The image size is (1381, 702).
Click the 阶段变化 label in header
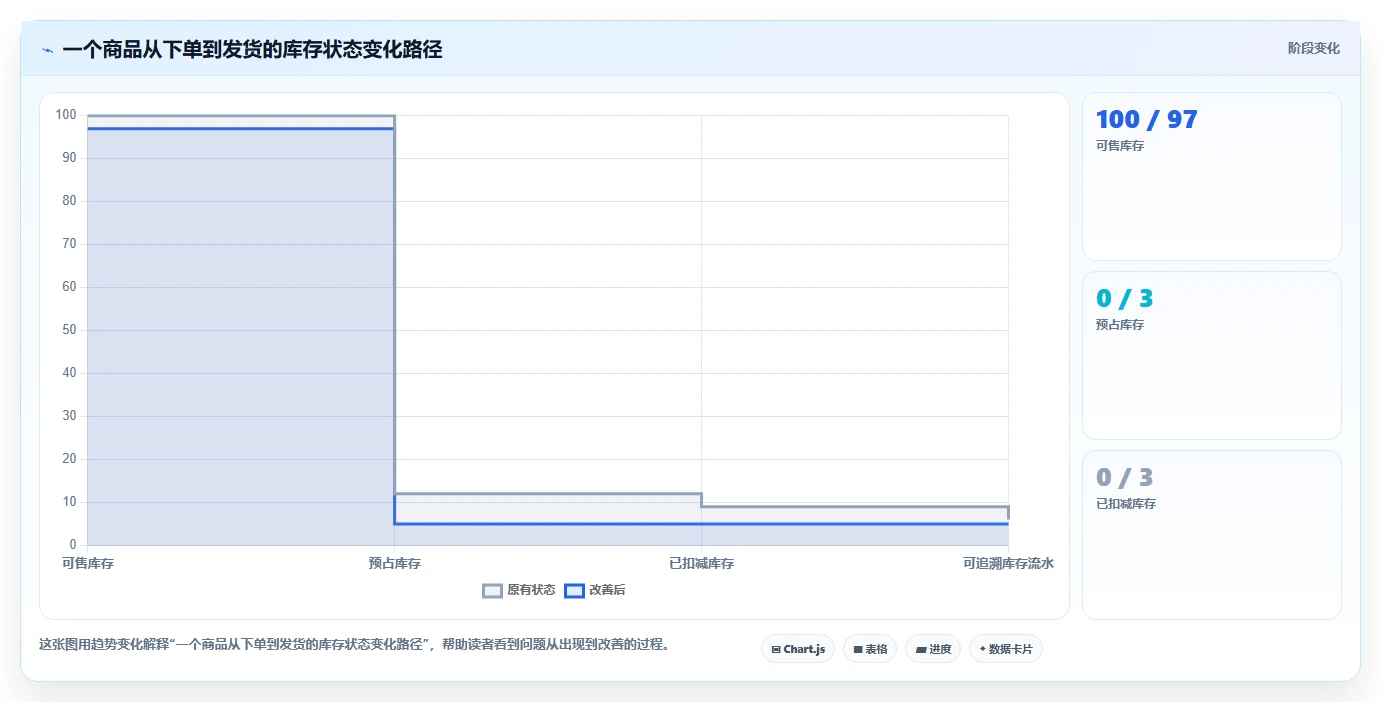(1313, 48)
